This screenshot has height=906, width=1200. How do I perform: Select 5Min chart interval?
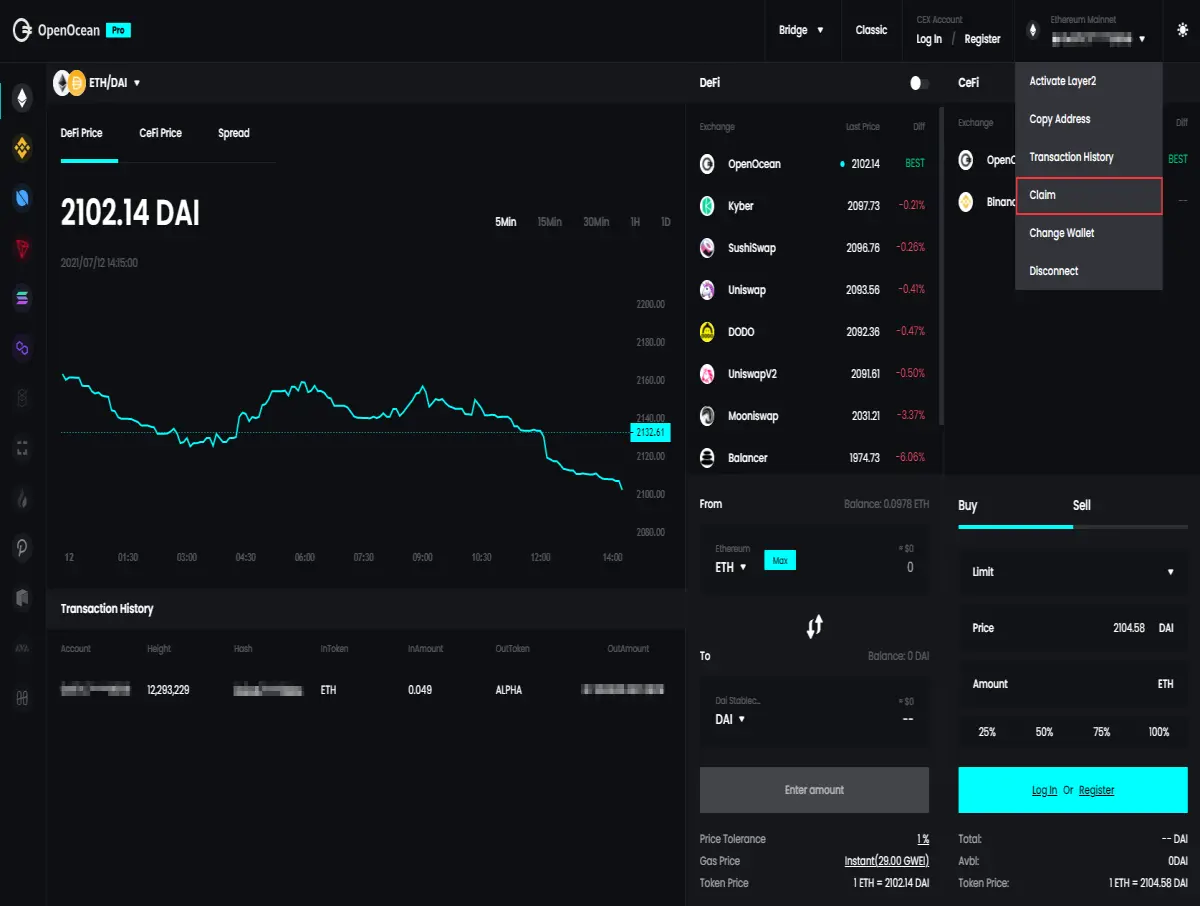click(505, 222)
